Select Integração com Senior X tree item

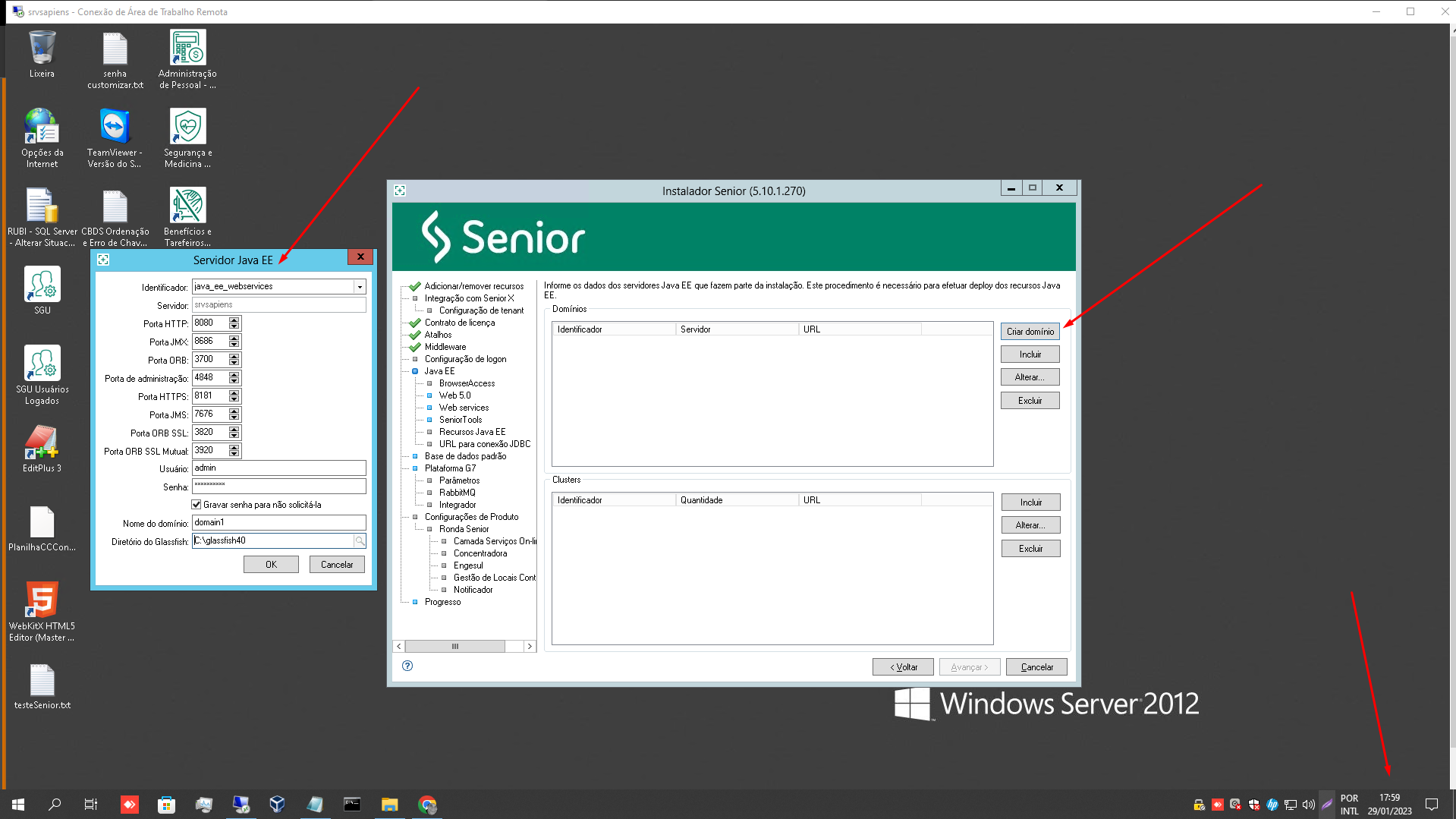click(x=469, y=298)
